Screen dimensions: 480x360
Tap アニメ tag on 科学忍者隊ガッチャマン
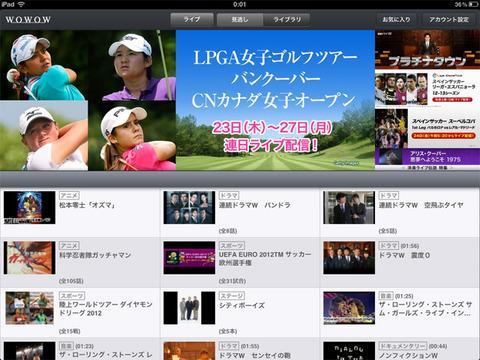69,246
